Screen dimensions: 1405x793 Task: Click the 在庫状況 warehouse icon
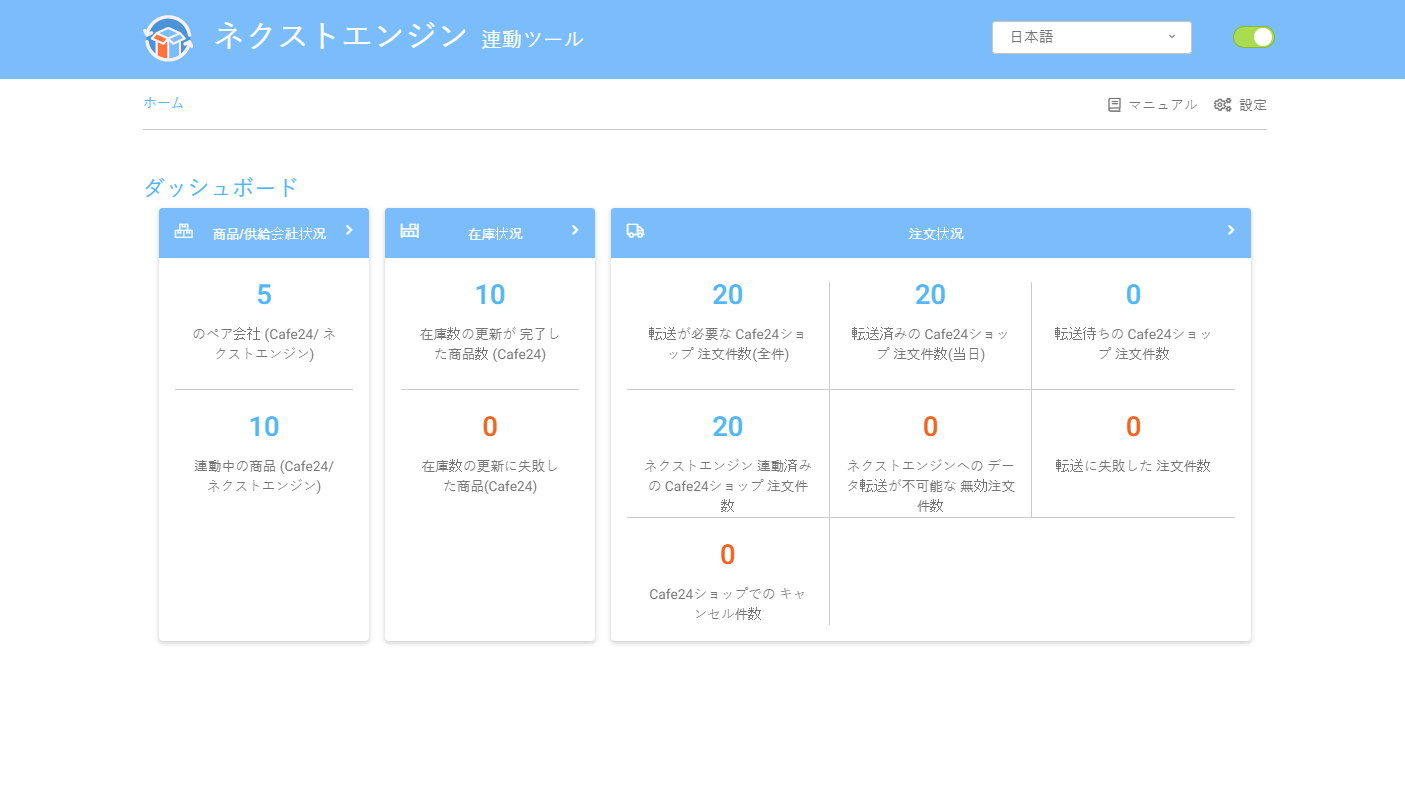pyautogui.click(x=410, y=231)
